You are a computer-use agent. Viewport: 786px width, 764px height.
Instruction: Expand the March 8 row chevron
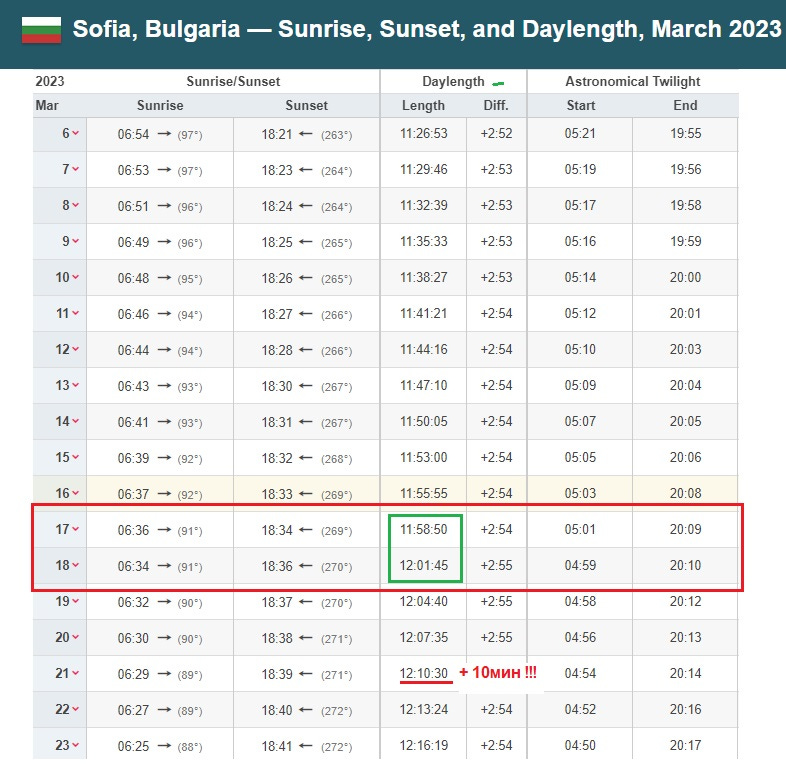point(75,206)
